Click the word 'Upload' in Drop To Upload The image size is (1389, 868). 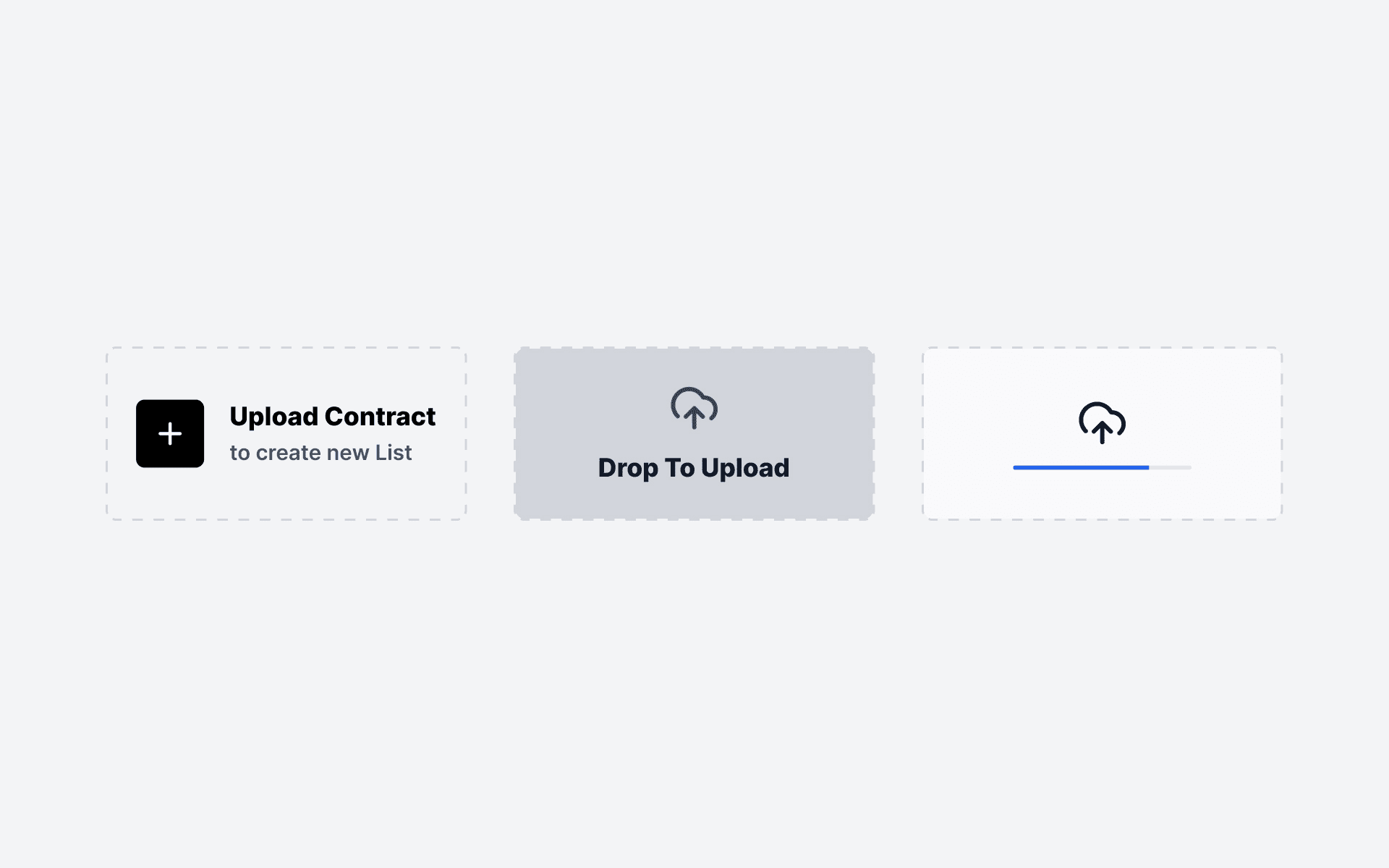(745, 468)
